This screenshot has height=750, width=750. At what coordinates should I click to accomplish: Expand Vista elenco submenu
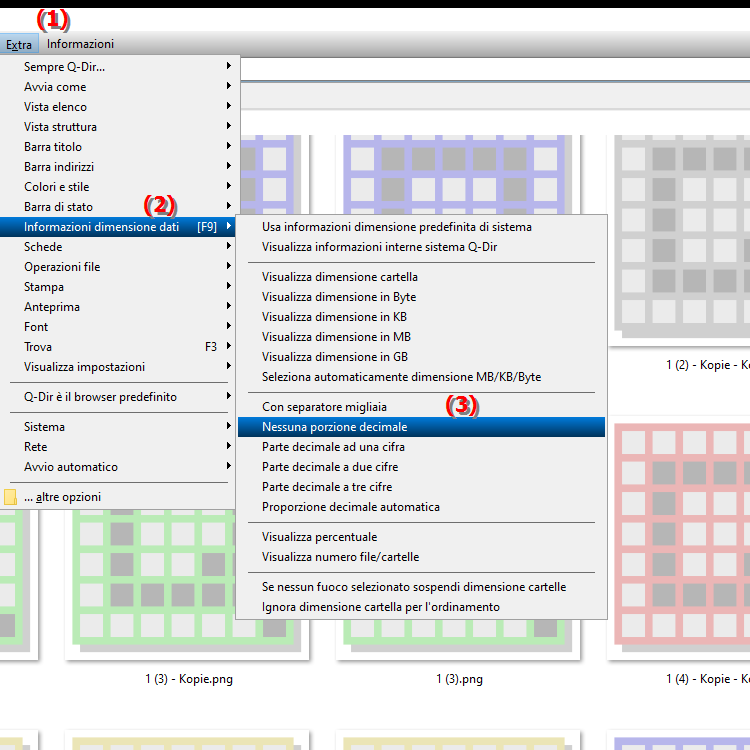(x=118, y=107)
